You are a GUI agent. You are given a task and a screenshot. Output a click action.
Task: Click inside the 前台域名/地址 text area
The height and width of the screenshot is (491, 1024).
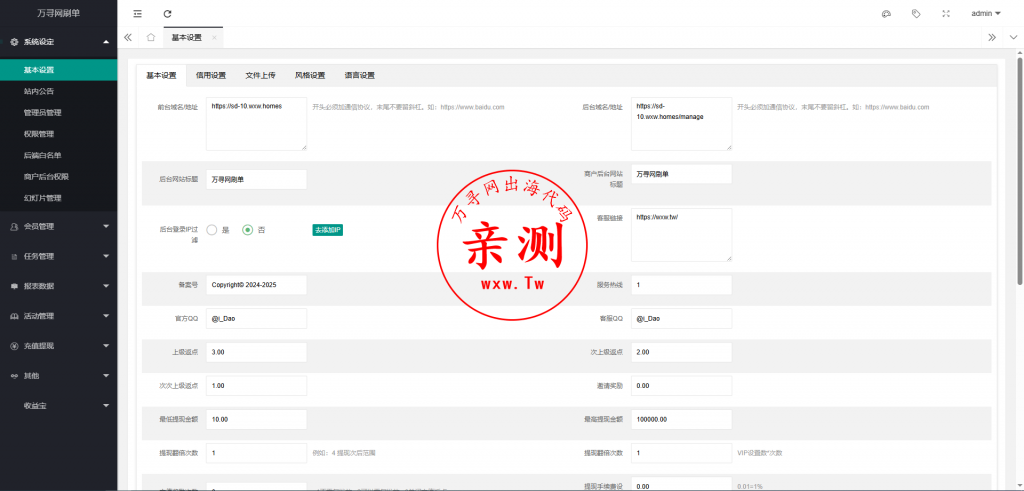(256, 124)
